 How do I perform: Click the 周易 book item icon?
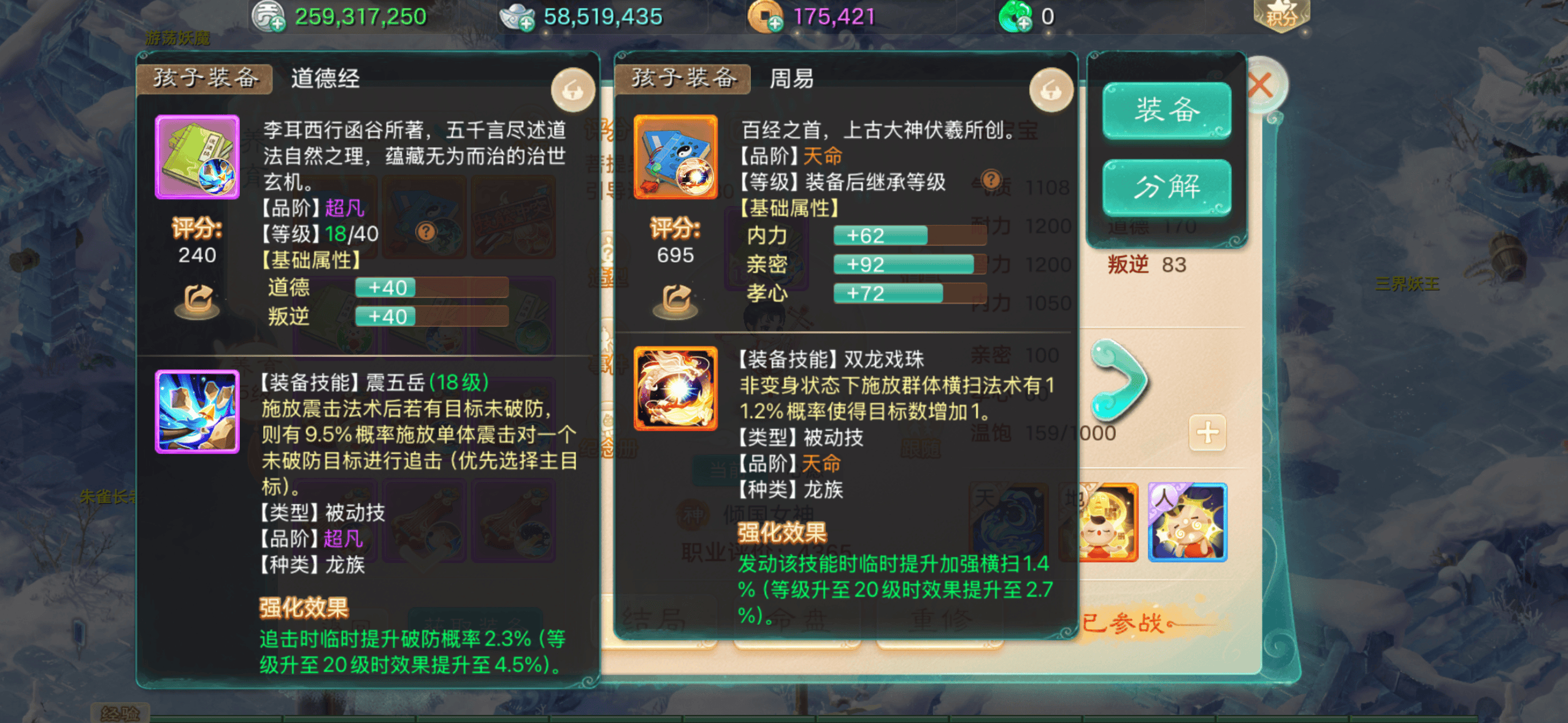click(x=675, y=157)
